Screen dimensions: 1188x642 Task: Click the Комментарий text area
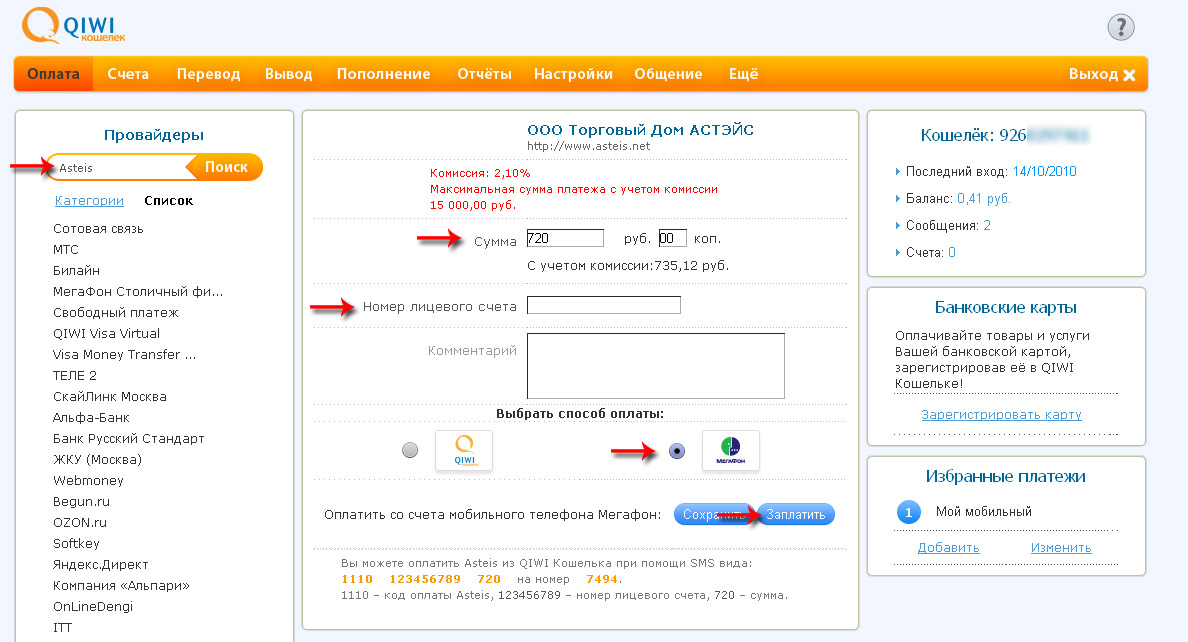655,365
